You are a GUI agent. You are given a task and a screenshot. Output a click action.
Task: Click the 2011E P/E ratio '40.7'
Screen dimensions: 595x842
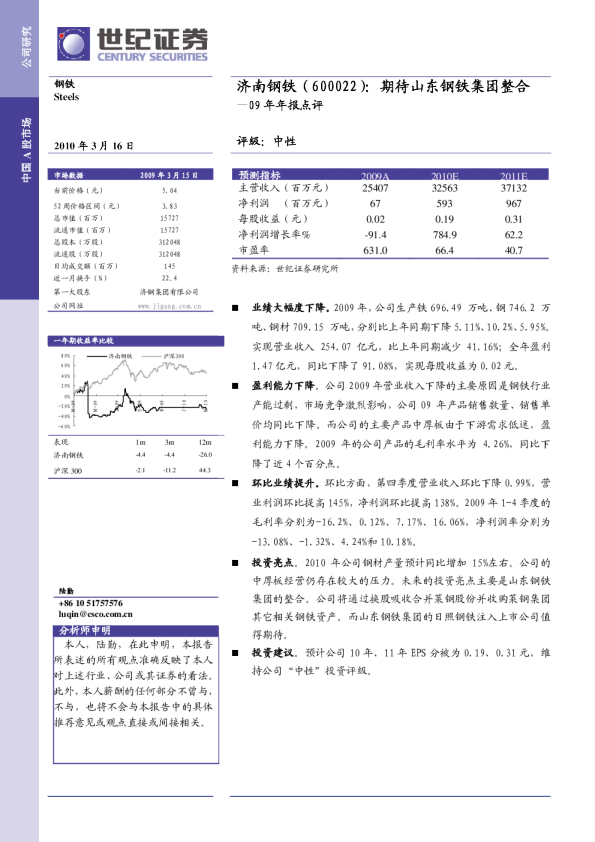(514, 250)
